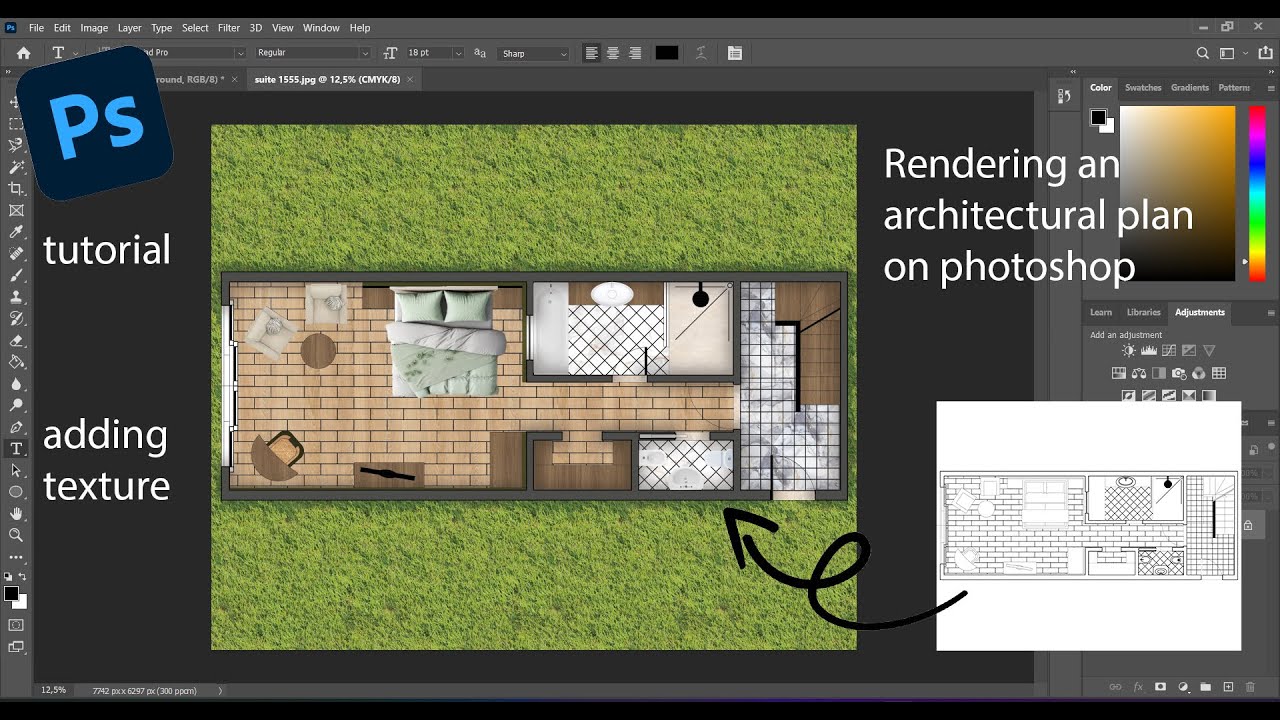Toggle right align text
This screenshot has height=720, width=1280.
635,53
